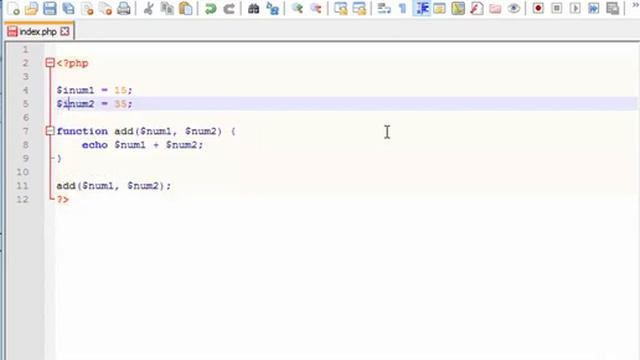Toggle the highlighted indent guide button
Viewport: 640px width, 360px height.
[x=422, y=8]
